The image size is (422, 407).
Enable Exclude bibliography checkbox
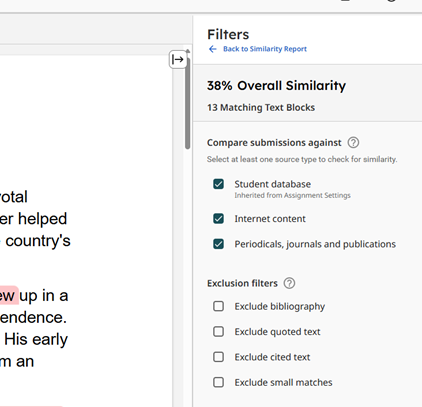(x=219, y=306)
